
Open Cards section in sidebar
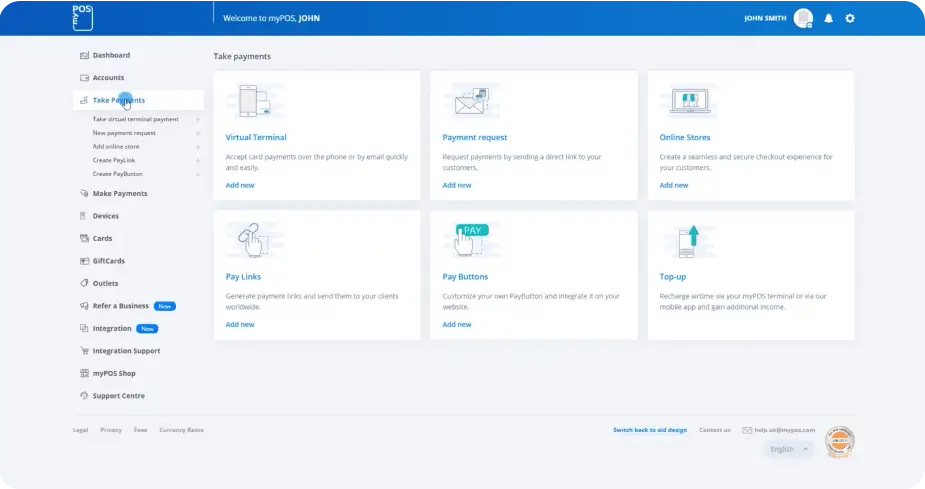tap(102, 238)
